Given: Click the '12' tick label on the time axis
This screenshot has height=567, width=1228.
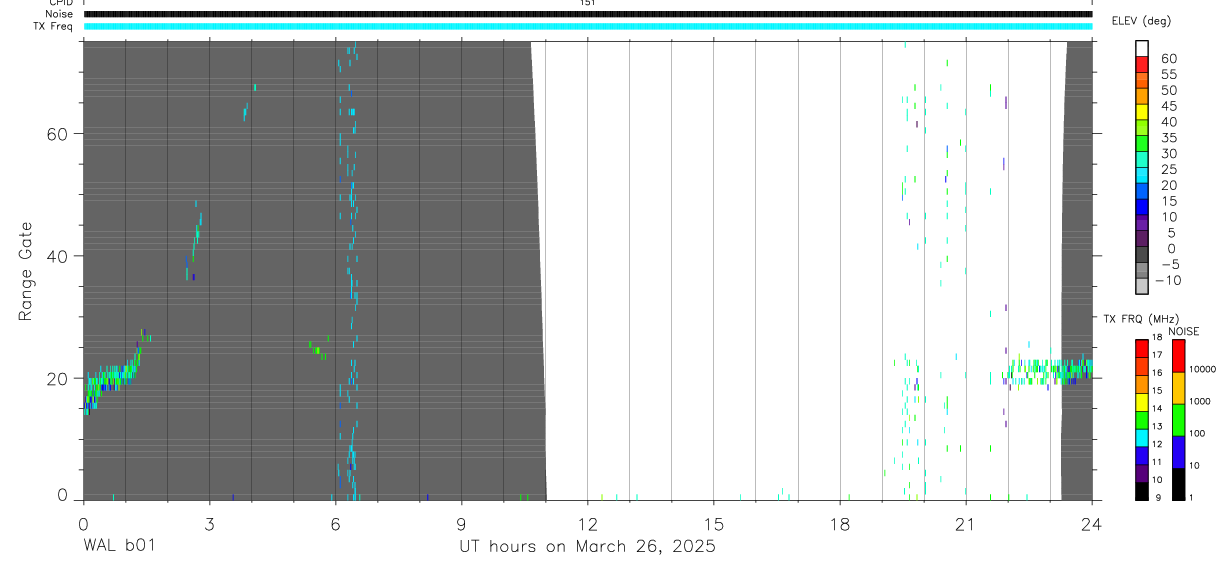Looking at the screenshot, I should (587, 523).
